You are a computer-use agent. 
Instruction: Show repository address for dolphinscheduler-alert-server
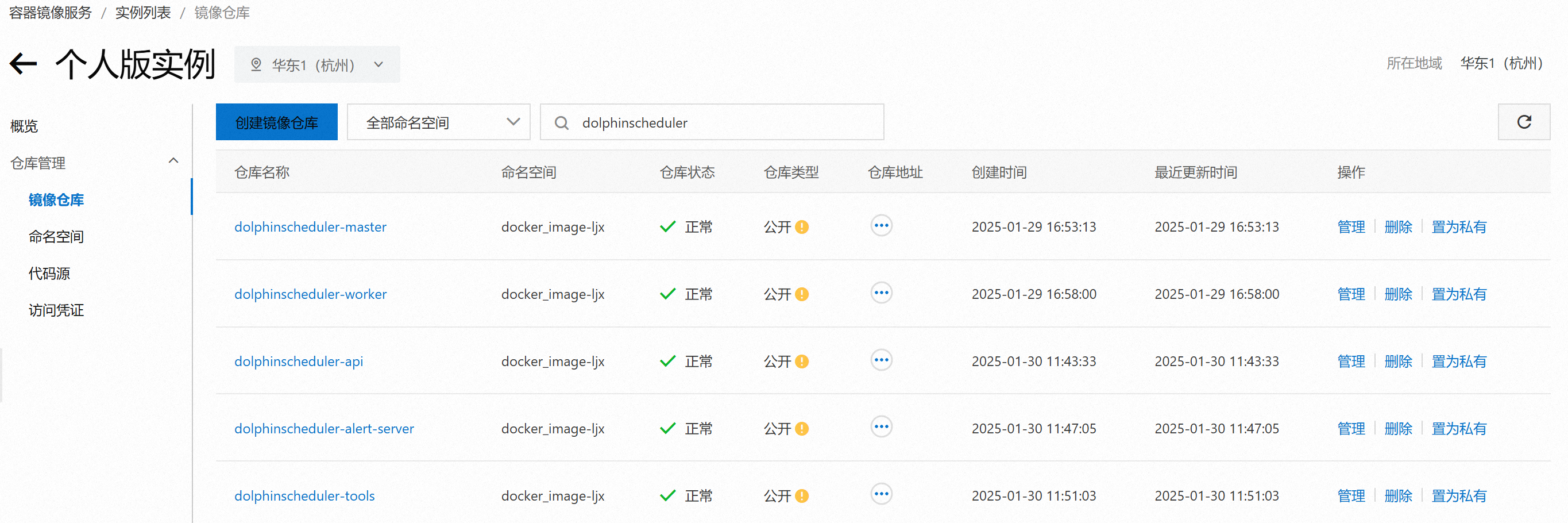pyautogui.click(x=882, y=427)
